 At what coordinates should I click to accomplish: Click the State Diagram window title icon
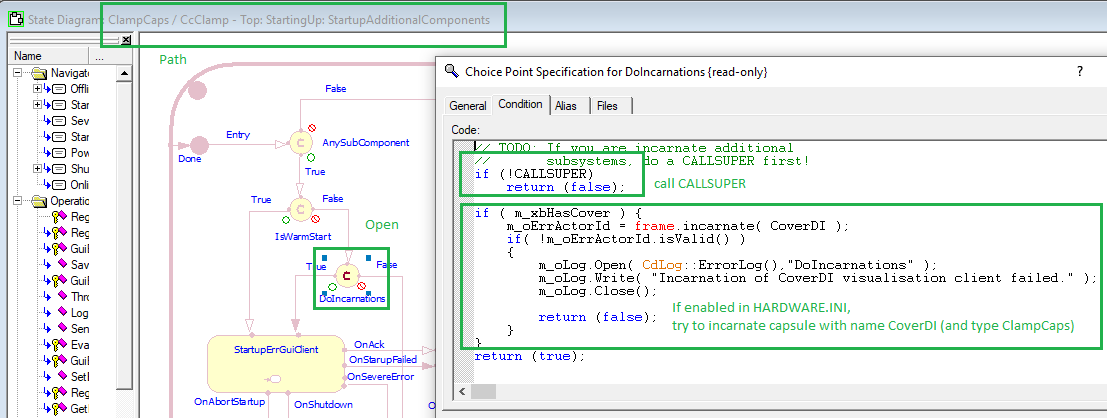click(x=15, y=18)
